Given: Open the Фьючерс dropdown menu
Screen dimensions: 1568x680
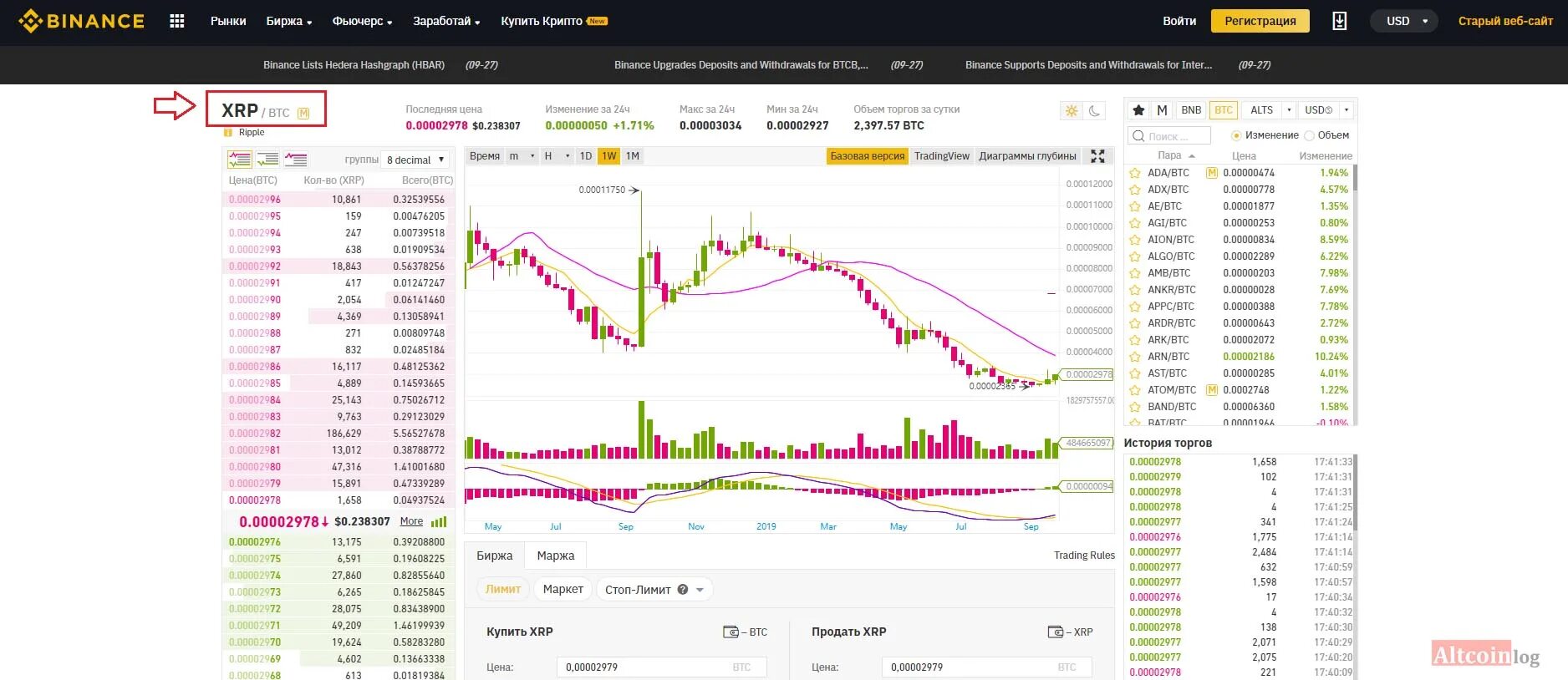Looking at the screenshot, I should click(x=362, y=21).
